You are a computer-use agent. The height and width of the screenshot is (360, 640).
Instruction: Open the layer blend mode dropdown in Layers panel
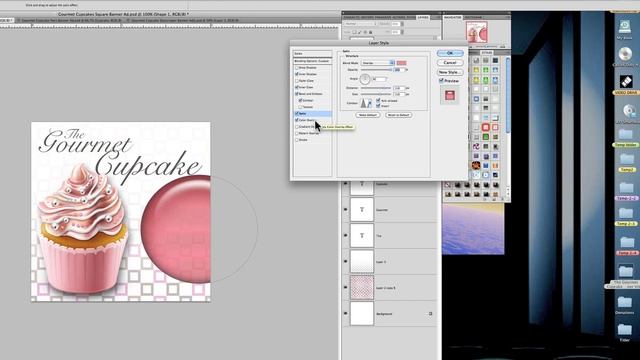coord(360,24)
